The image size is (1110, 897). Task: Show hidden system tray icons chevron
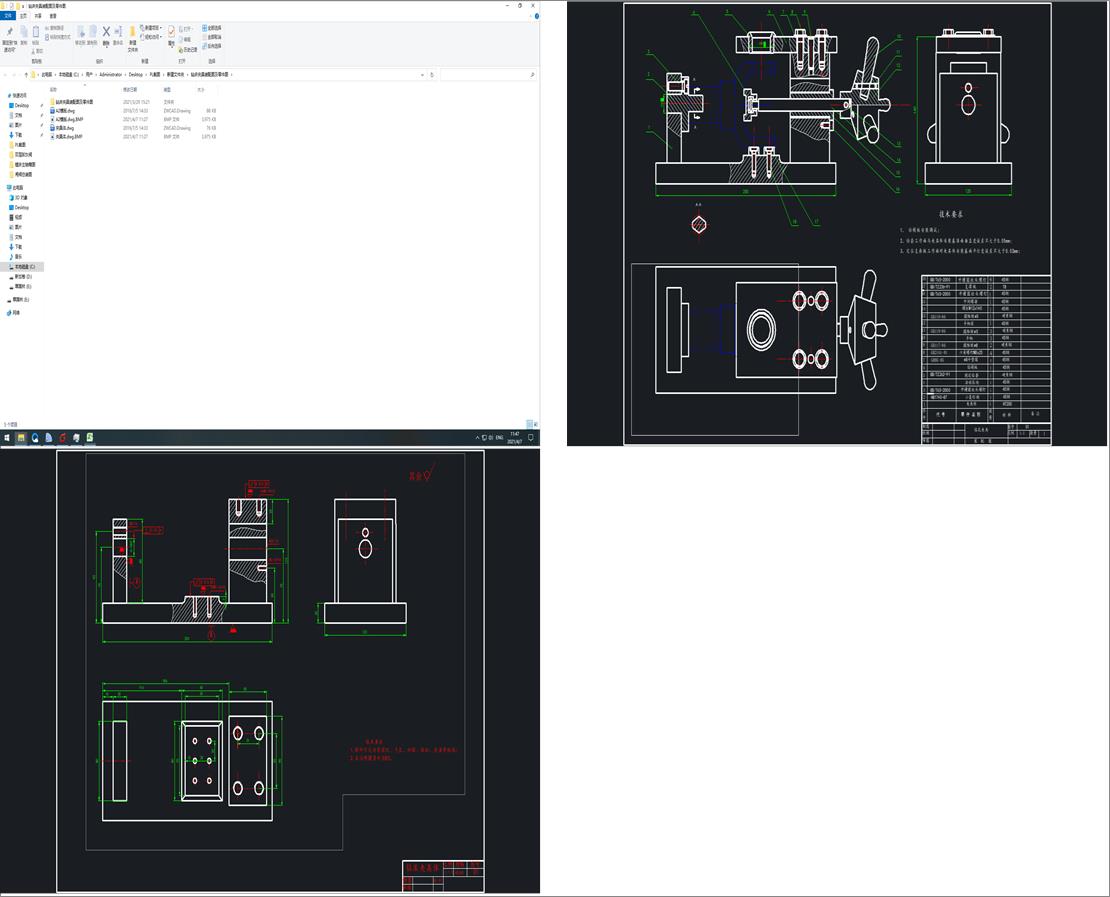click(x=477, y=438)
